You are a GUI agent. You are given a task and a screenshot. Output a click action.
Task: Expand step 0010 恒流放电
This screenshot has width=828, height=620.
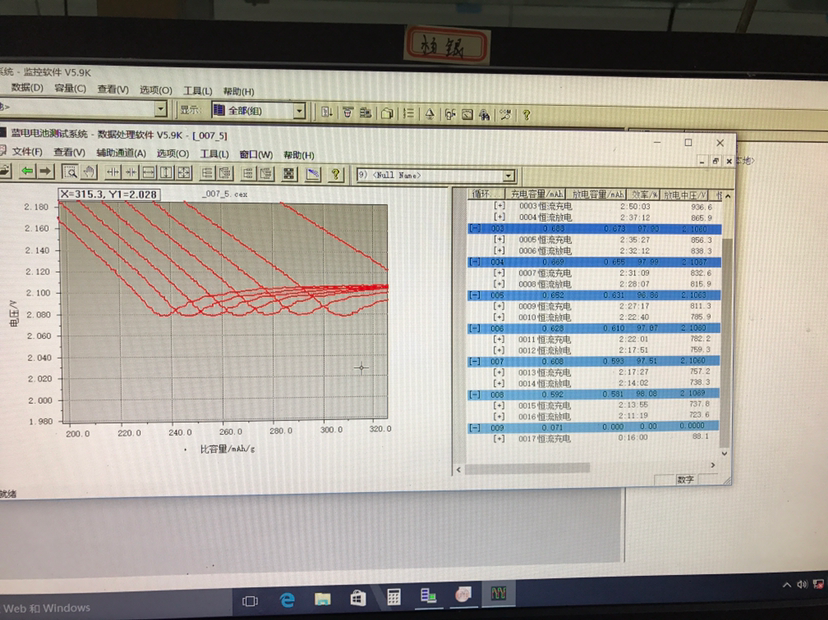click(499, 317)
